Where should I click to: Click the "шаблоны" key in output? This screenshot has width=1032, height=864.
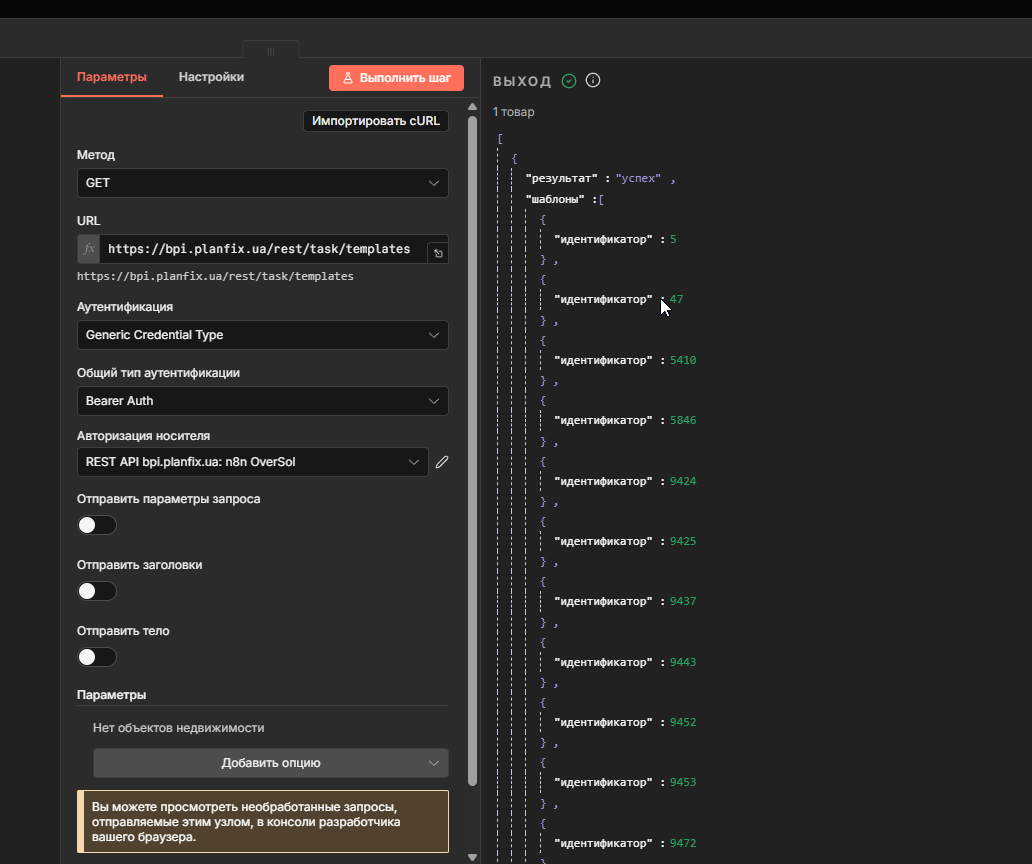coord(555,199)
